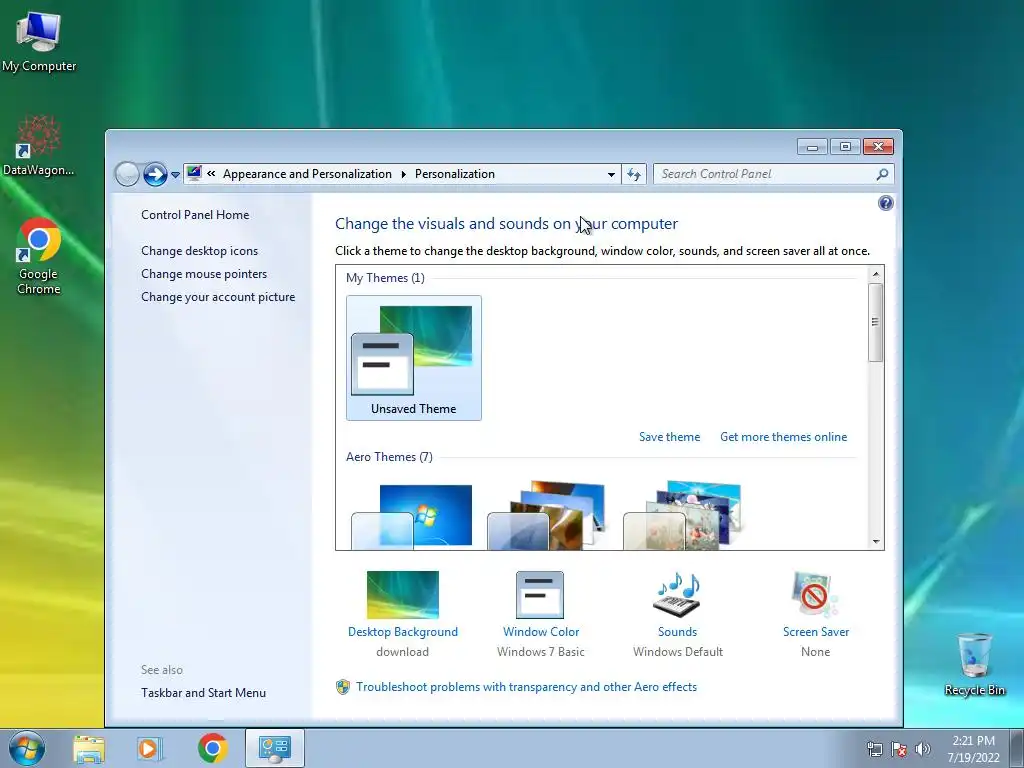1024x768 pixels.
Task: Expand the arrow after Appearance and Personalization
Action: click(404, 174)
